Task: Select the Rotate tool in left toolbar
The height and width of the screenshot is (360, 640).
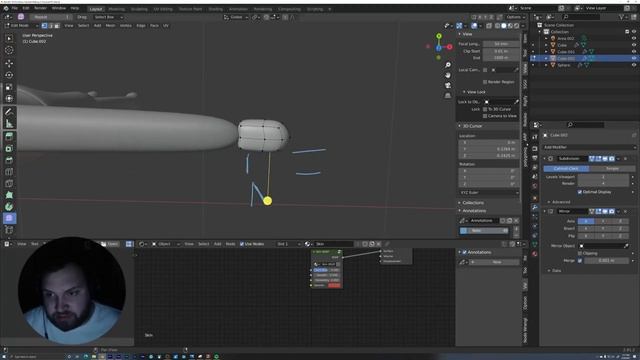Action: point(9,75)
